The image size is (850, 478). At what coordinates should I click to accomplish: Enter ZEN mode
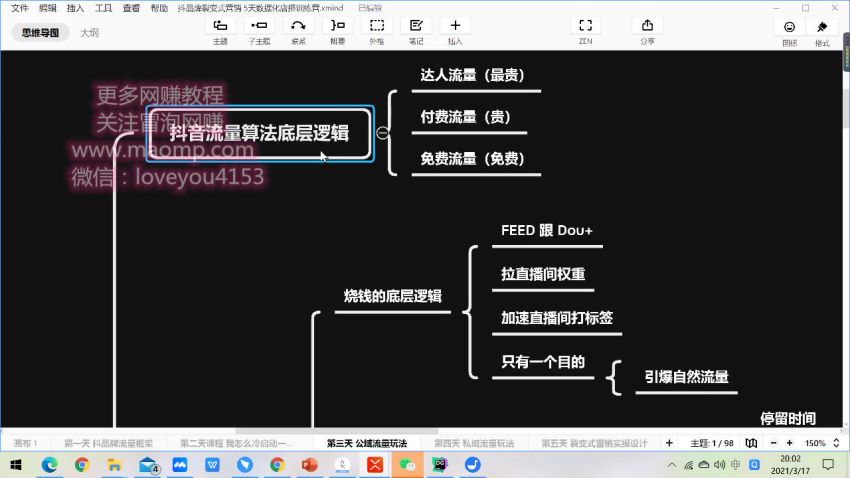click(585, 30)
